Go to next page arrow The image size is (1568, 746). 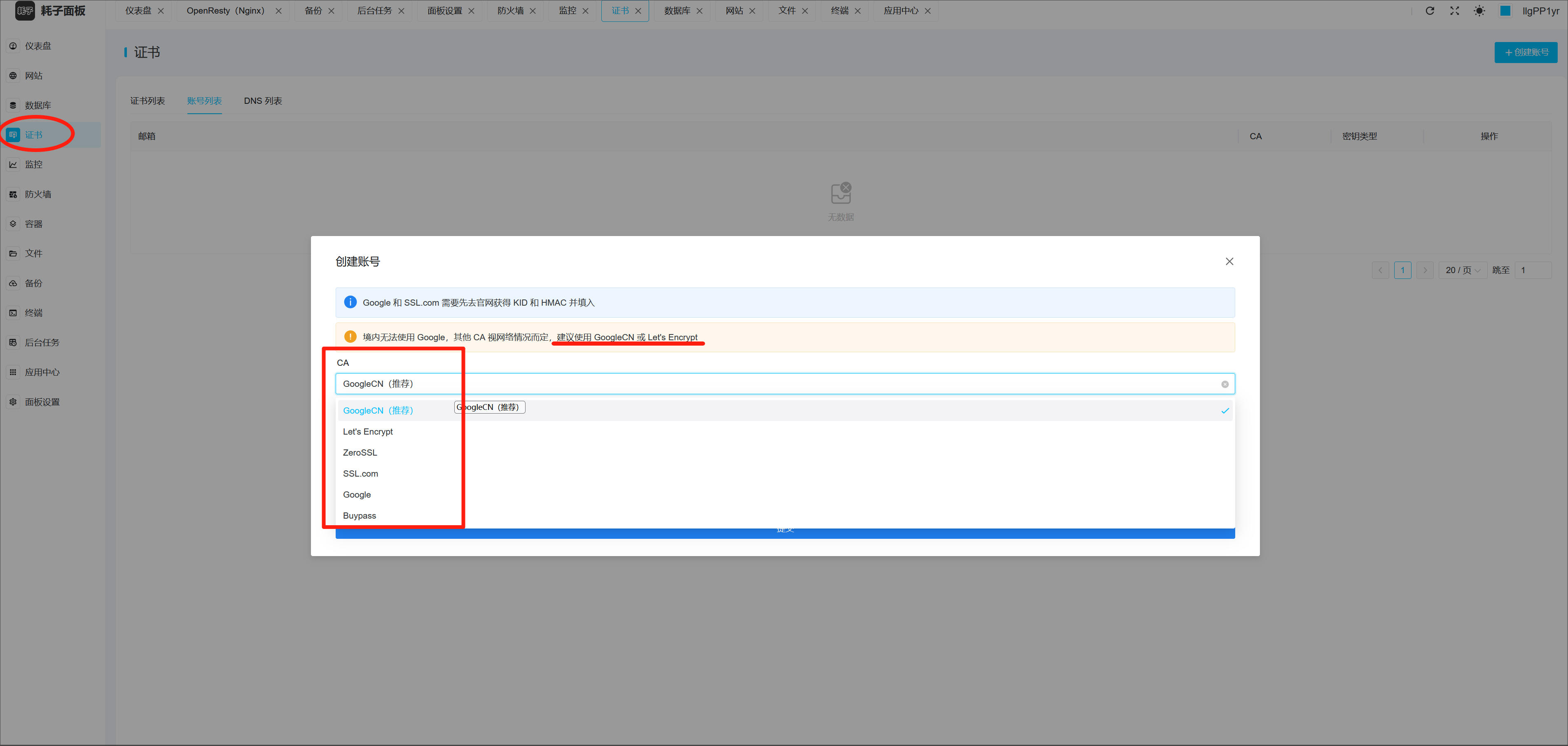pyautogui.click(x=1425, y=270)
